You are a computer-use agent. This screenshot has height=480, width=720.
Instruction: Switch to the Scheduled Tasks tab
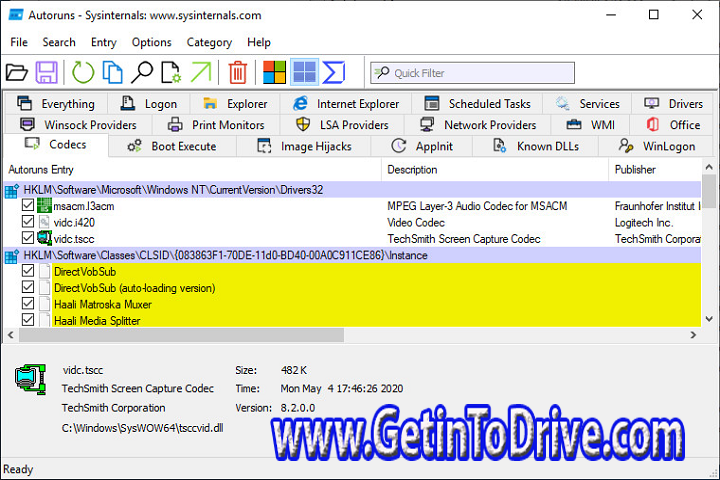pyautogui.click(x=477, y=104)
